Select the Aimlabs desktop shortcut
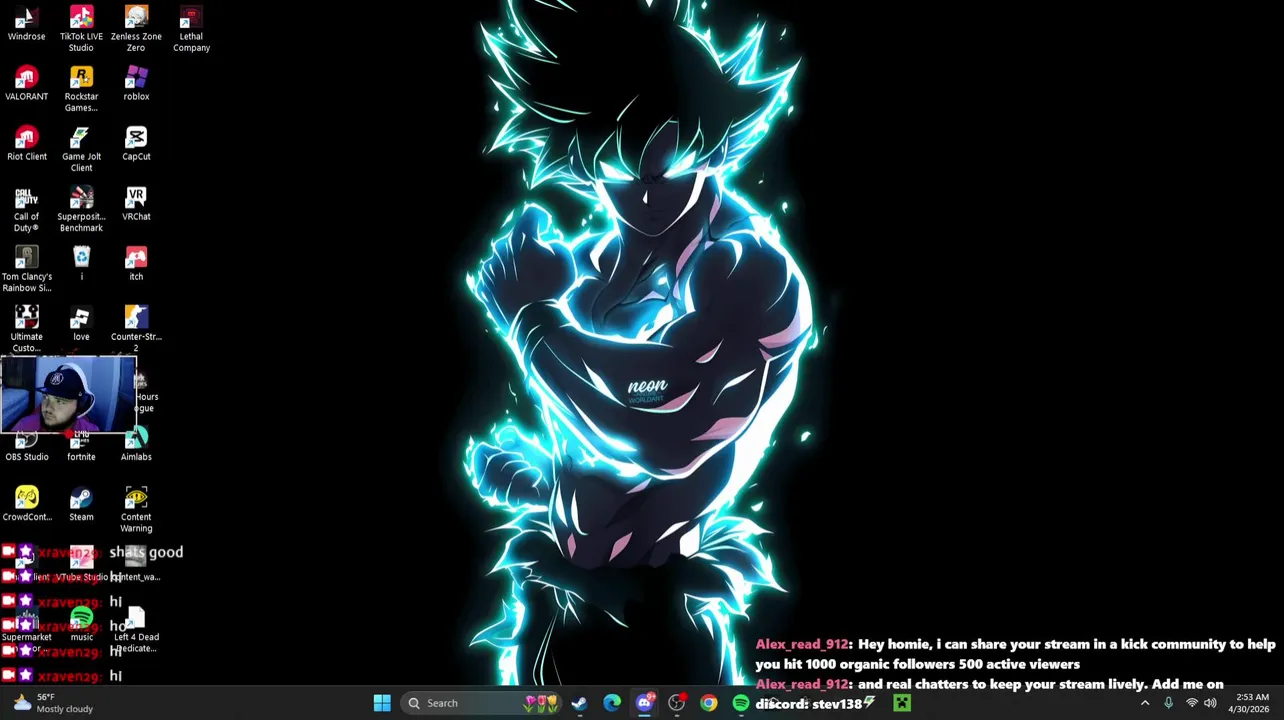1284x720 pixels. click(x=136, y=444)
